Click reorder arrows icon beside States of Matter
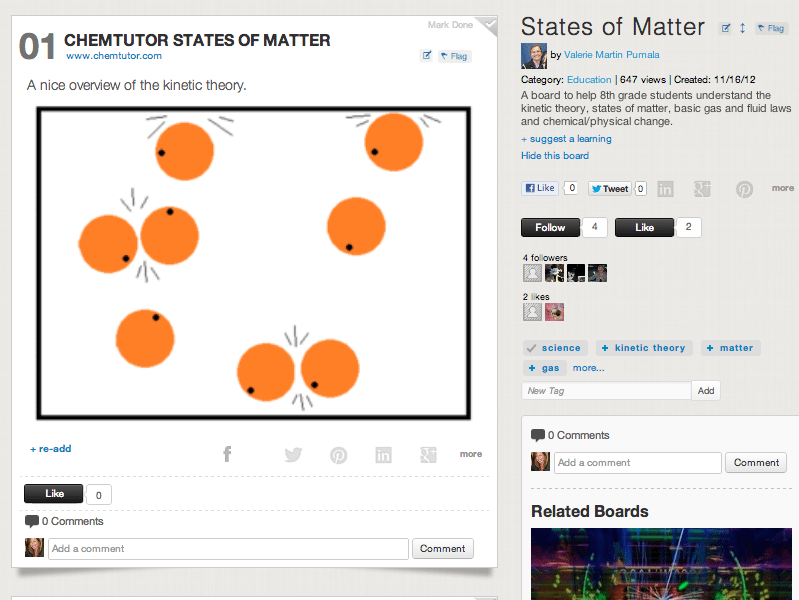This screenshot has height=600, width=799. tap(742, 28)
